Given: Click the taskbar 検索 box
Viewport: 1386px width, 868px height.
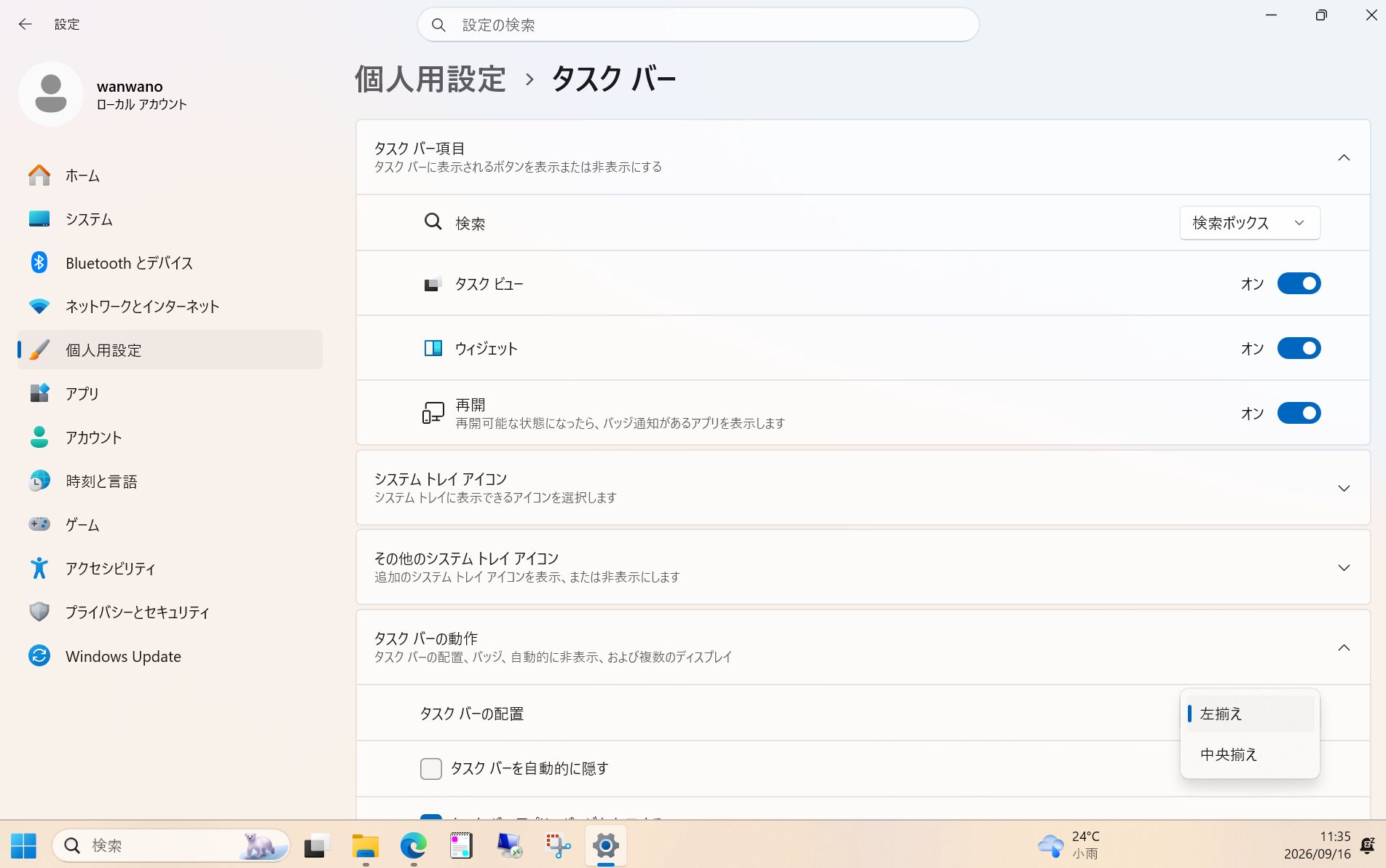Looking at the screenshot, I should coord(171,845).
